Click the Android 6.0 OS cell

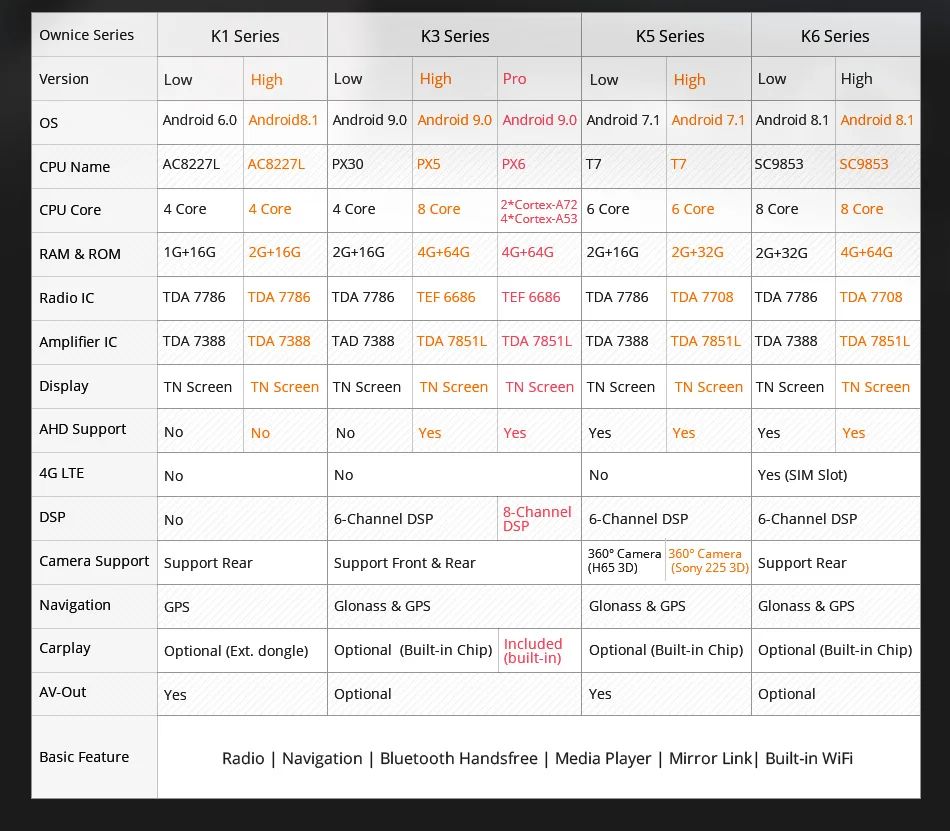[200, 121]
